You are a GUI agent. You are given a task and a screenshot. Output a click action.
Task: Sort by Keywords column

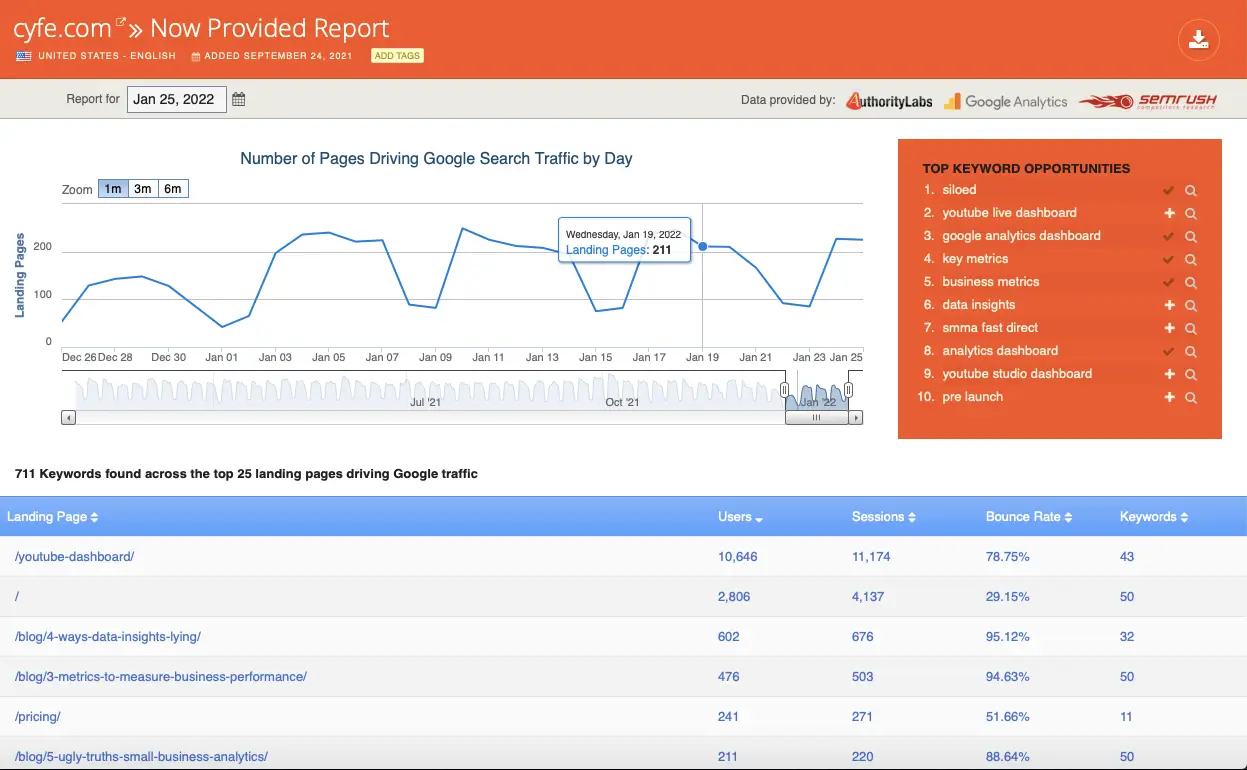[1154, 517]
